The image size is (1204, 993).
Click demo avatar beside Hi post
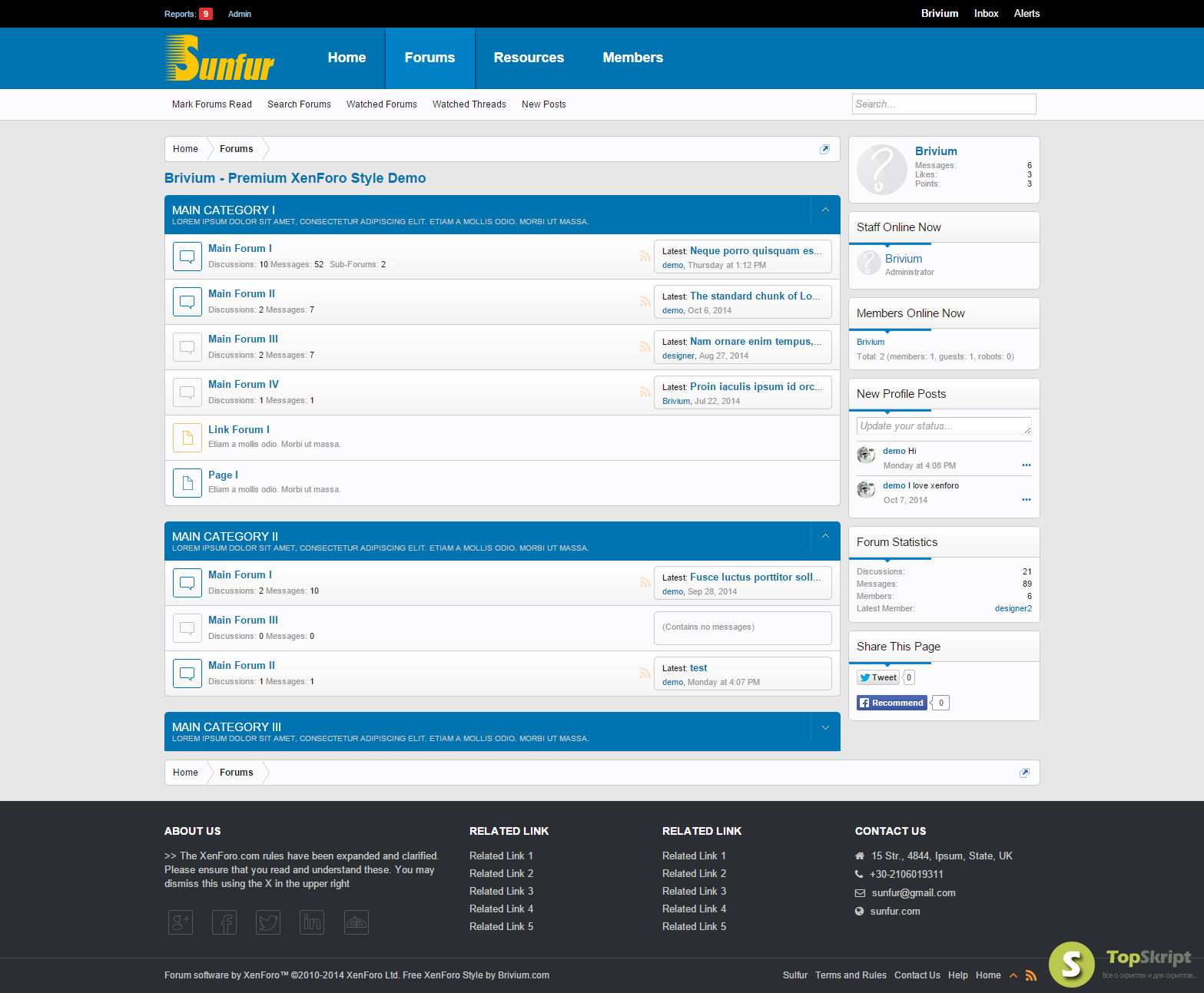click(866, 455)
